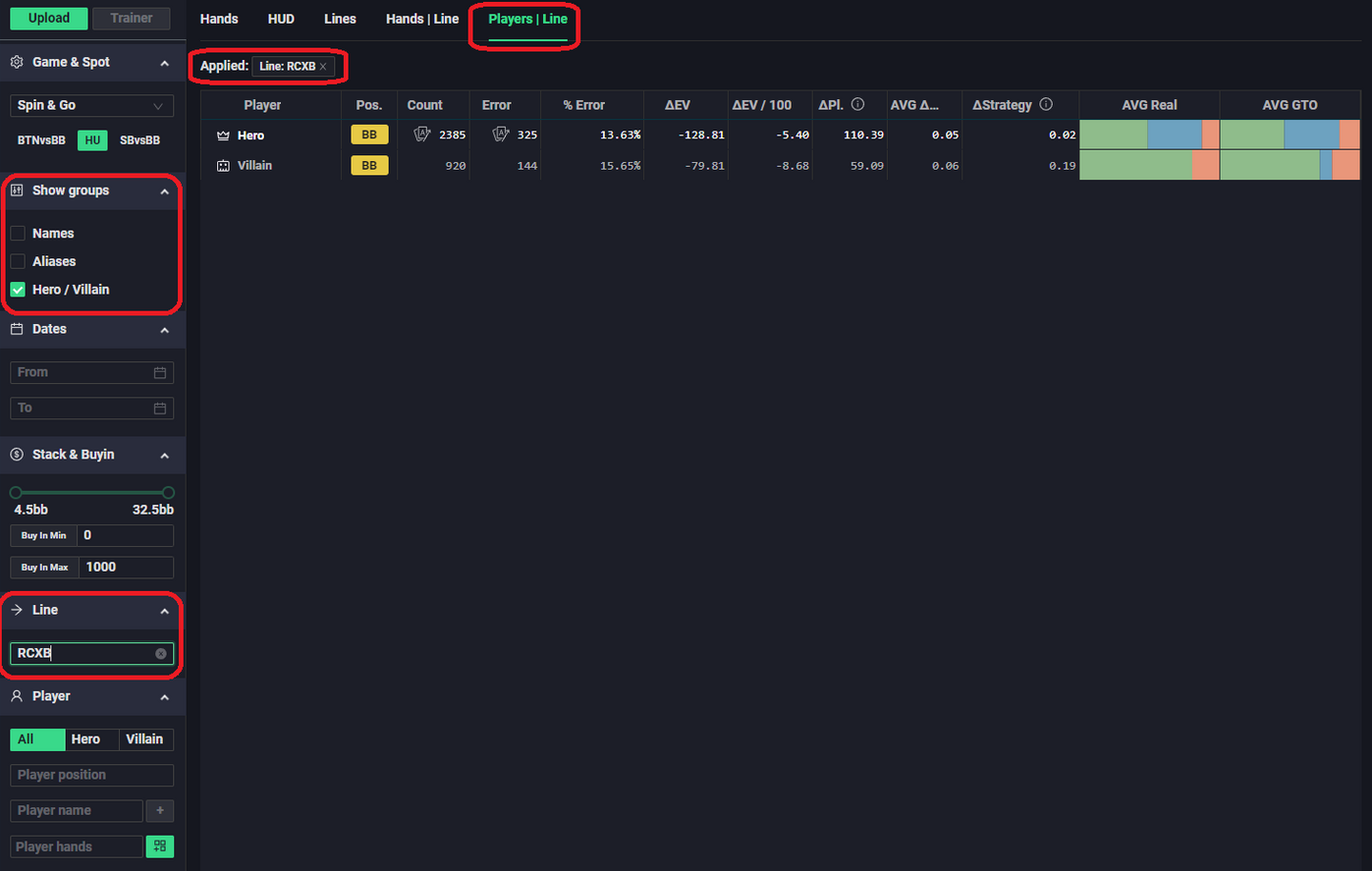Open calendar for From date
Image resolution: width=1372 pixels, height=871 pixels.
point(160,373)
